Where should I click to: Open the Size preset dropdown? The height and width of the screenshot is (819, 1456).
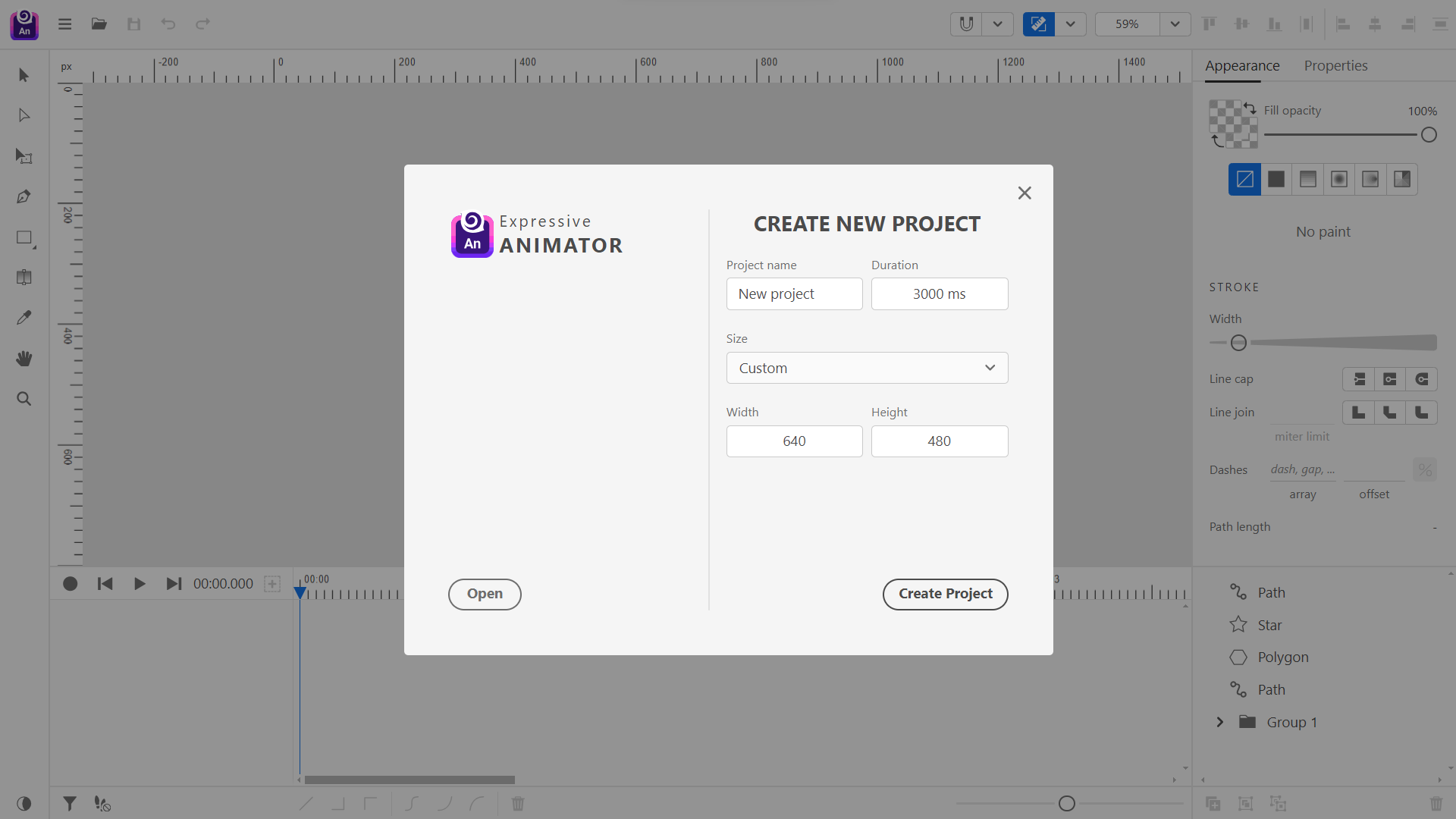pos(867,368)
